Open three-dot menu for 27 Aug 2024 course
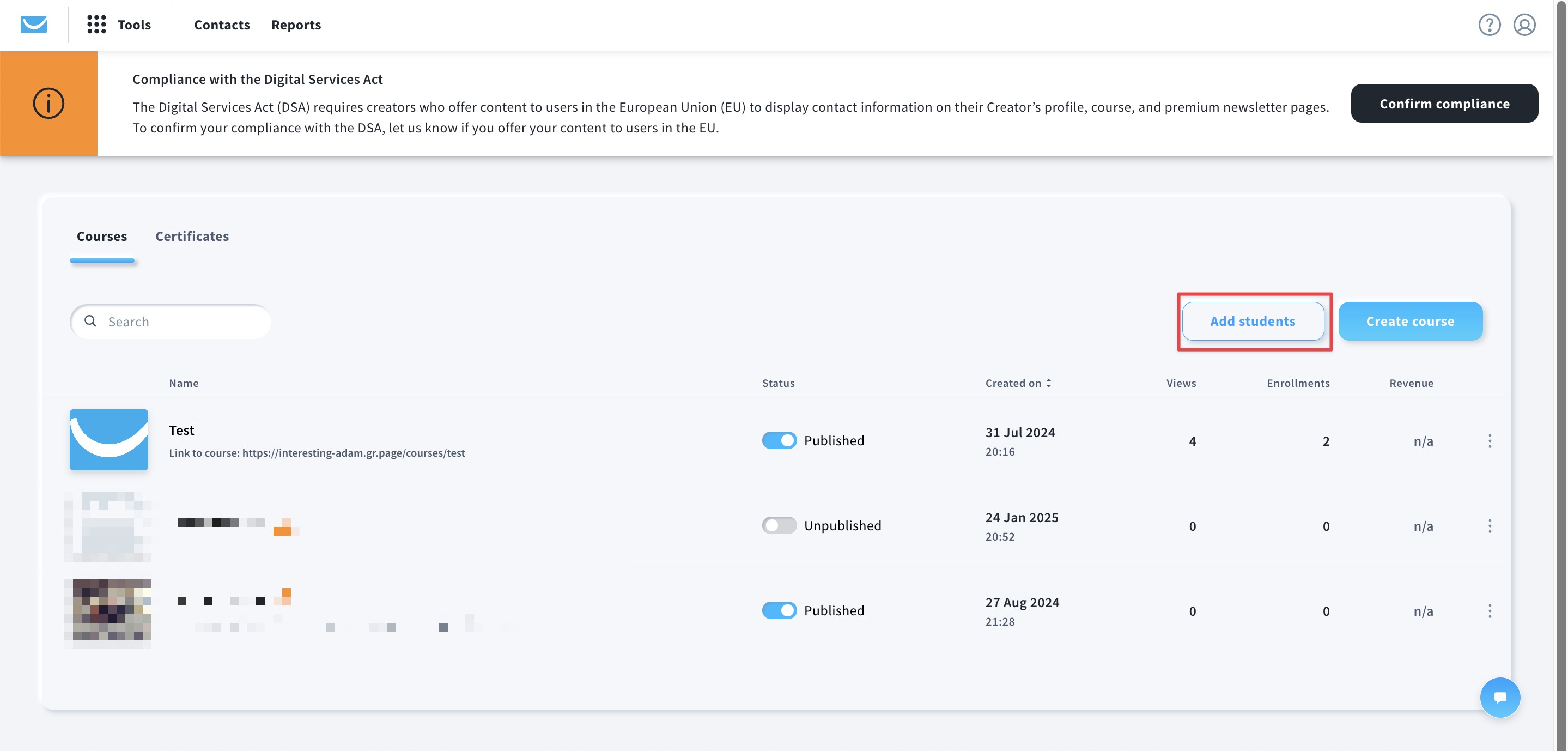Viewport: 1568px width, 751px height. (x=1490, y=611)
